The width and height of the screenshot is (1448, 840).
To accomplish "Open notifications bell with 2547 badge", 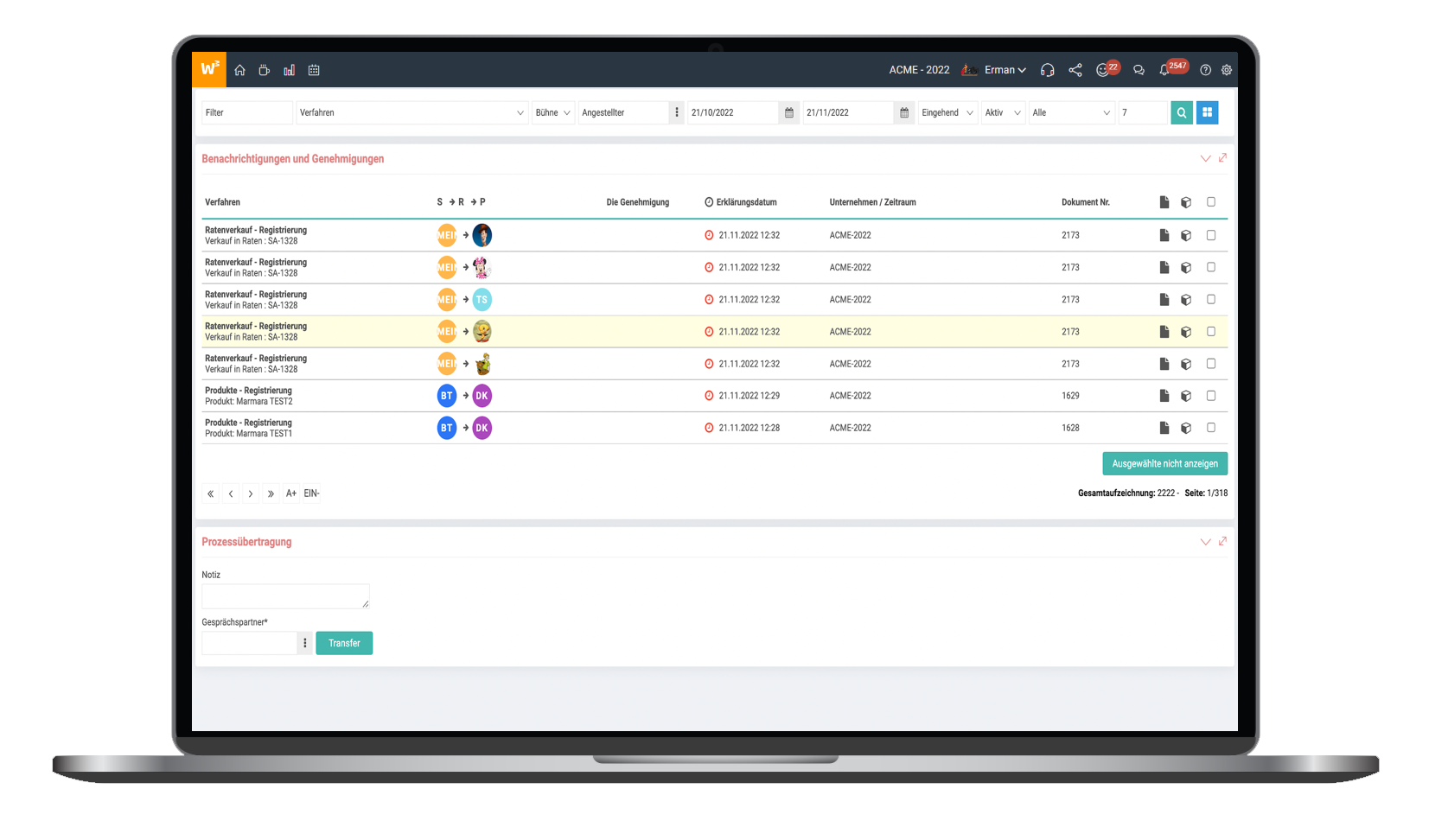I will tap(1164, 70).
